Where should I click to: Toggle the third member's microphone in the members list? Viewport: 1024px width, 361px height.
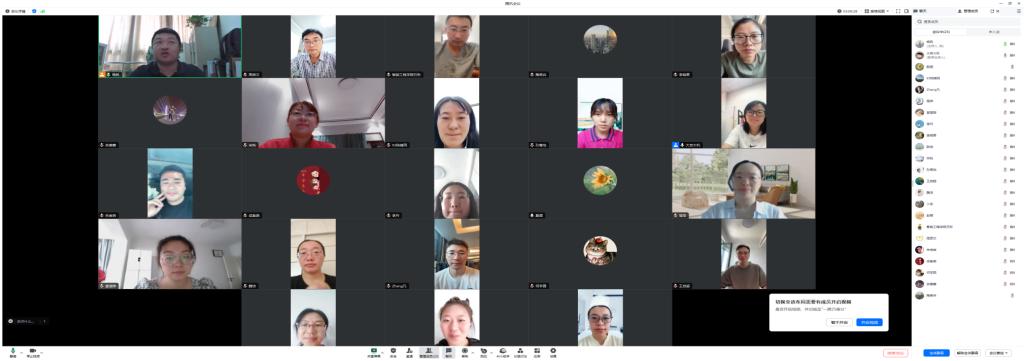(x=1005, y=67)
